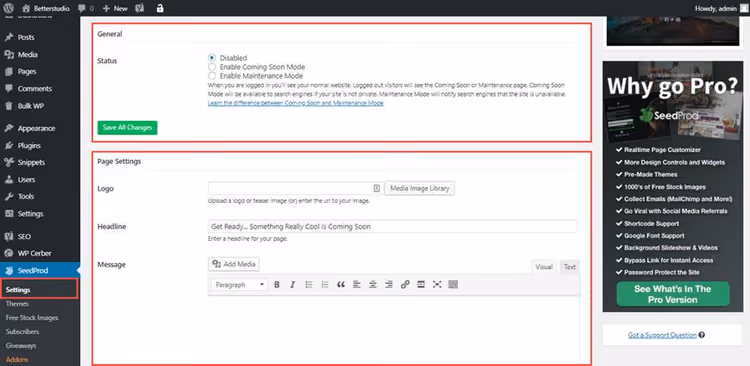Click the Logo URL input field
The width and height of the screenshot is (750, 366).
(296, 188)
